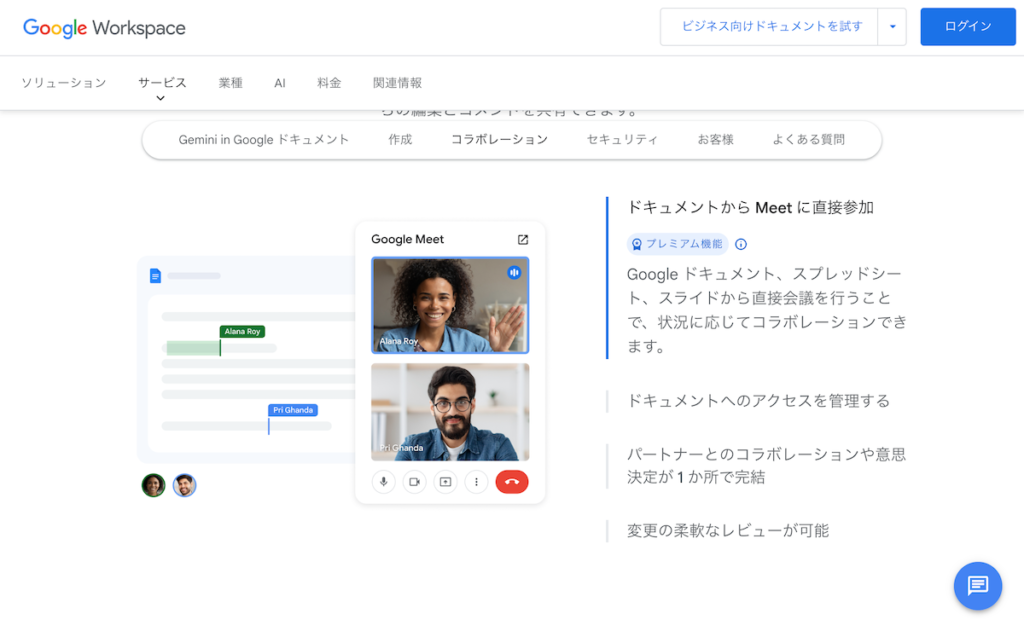Image resolution: width=1024 pixels, height=631 pixels.
Task: Click the speaking indicator on Alana Roy's video
Action: click(514, 272)
